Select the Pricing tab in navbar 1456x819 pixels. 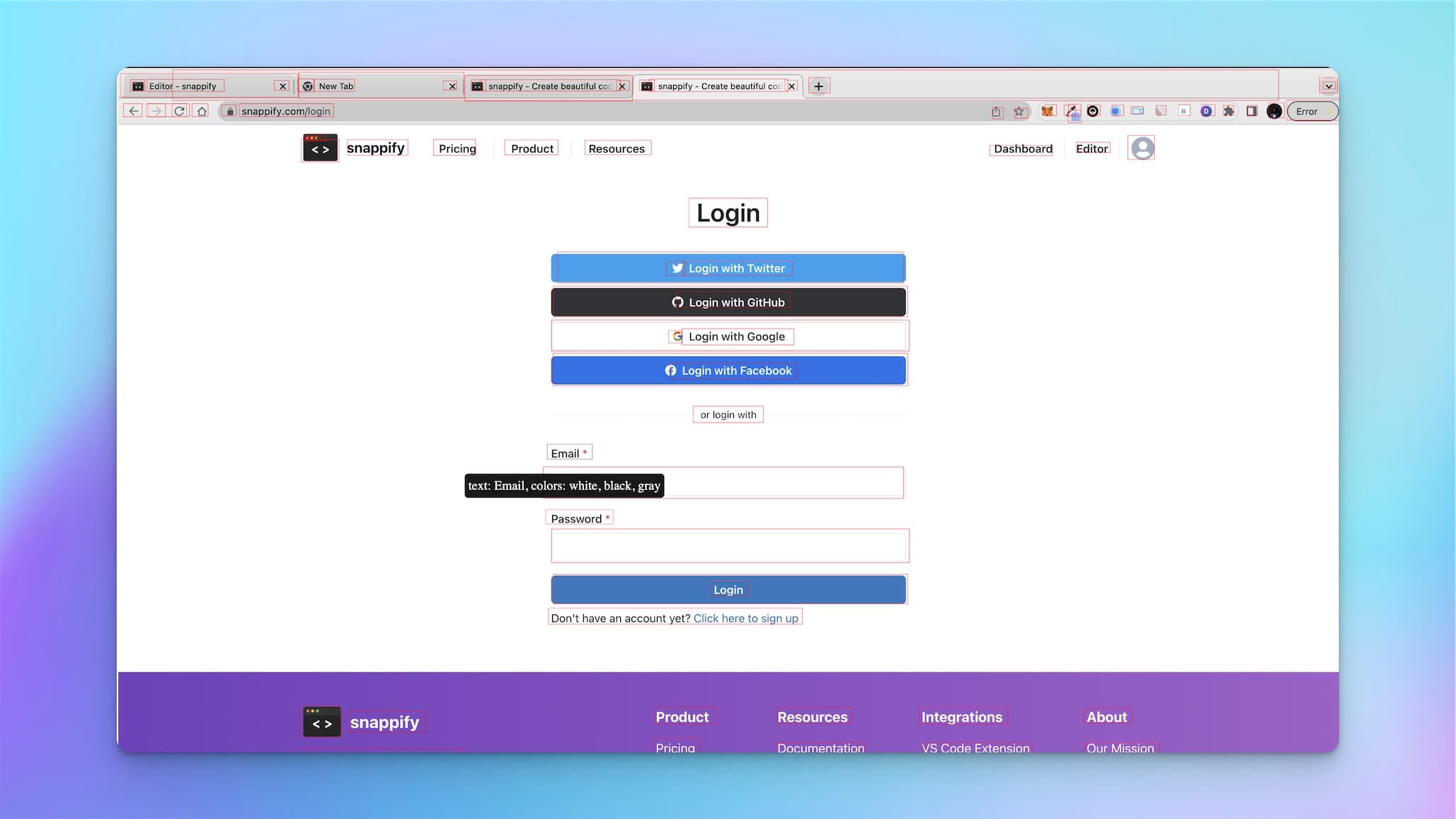[457, 148]
